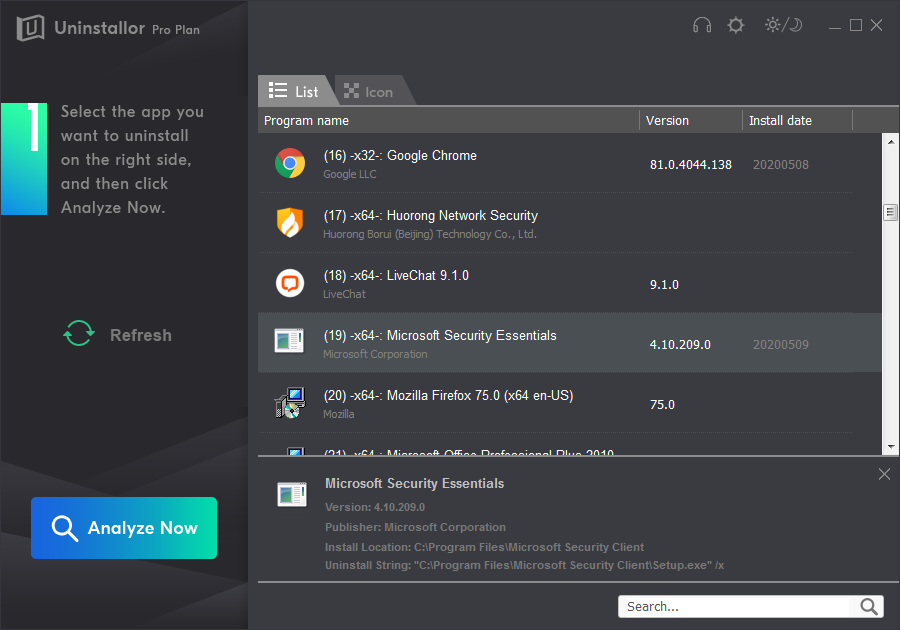This screenshot has height=630, width=900.
Task: Click the Analyze Now button
Action: [124, 528]
